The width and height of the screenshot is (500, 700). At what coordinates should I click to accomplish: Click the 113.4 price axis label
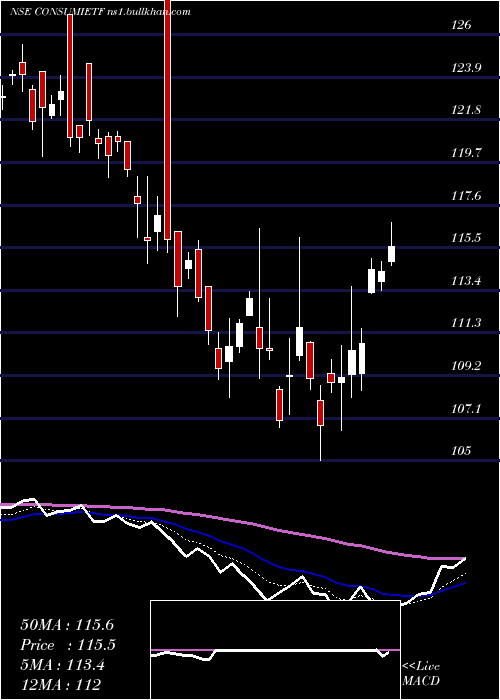coord(467,281)
